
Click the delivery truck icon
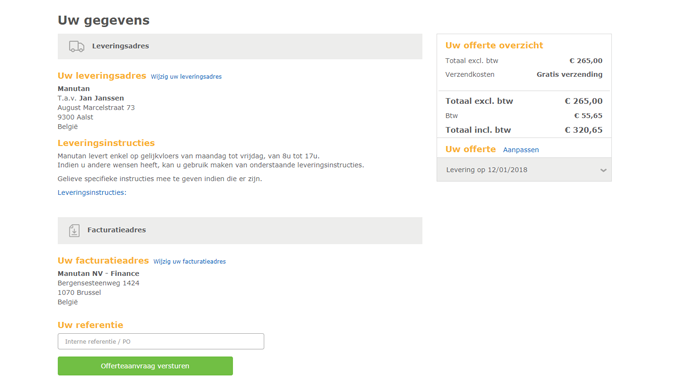[x=77, y=46]
